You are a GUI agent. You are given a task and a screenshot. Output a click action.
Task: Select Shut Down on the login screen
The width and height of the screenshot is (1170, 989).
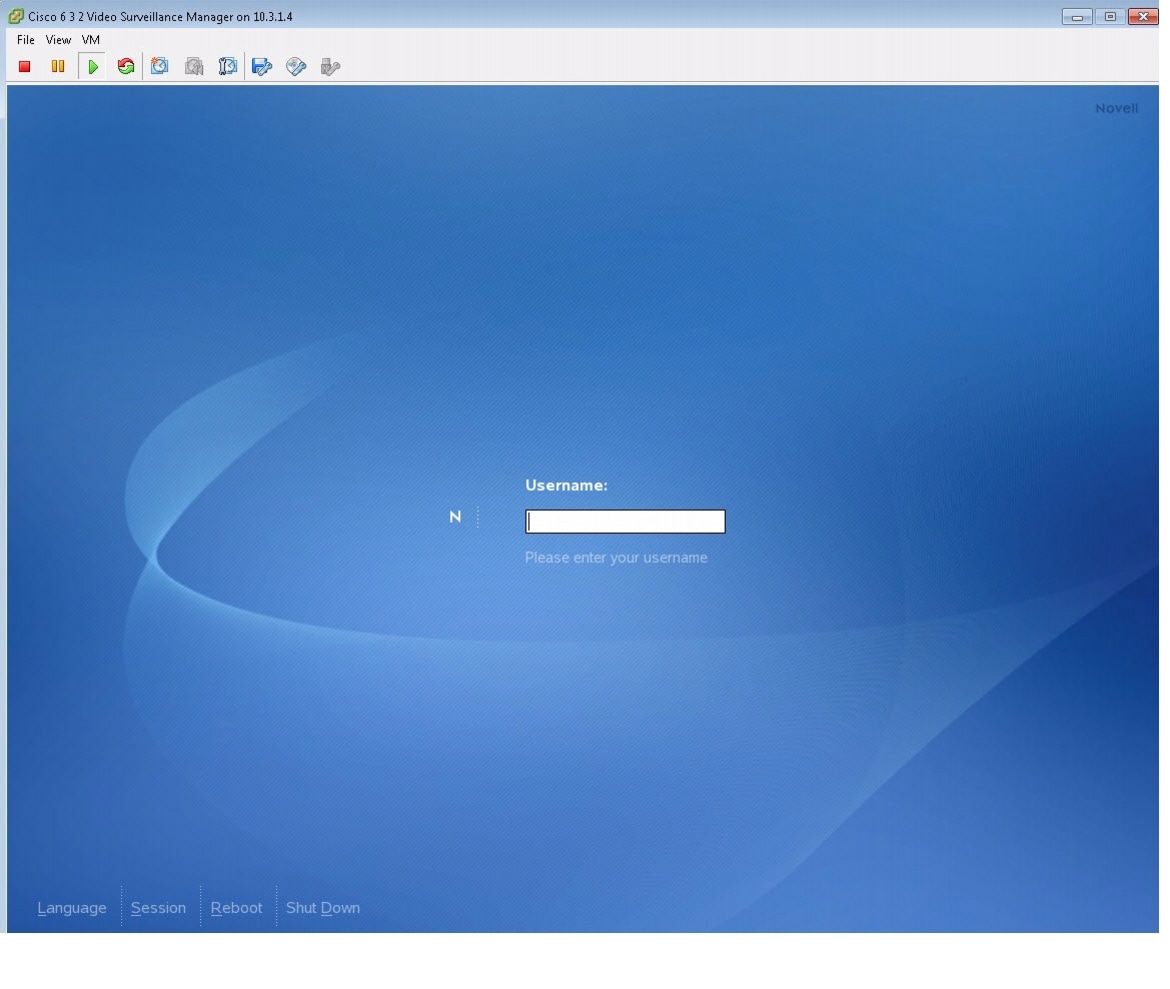323,908
